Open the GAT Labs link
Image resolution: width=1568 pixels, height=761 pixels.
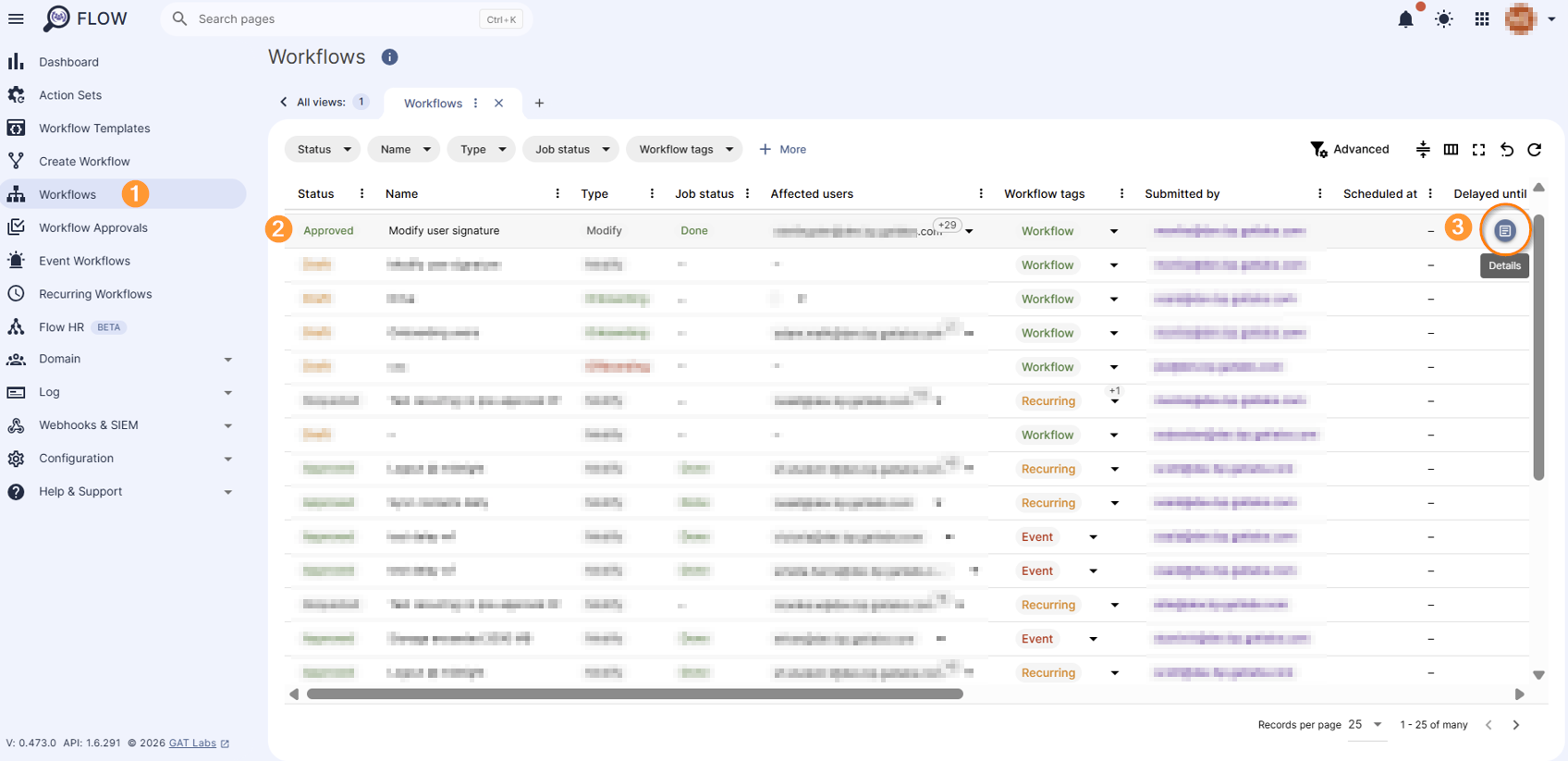coord(199,743)
